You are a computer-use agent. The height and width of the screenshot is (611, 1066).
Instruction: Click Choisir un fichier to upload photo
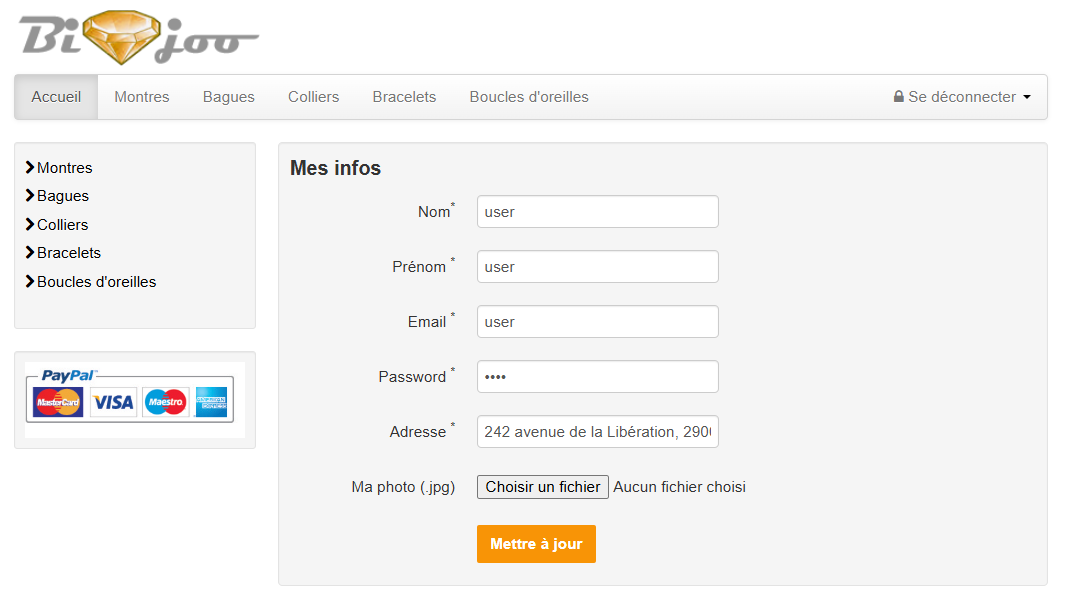542,487
